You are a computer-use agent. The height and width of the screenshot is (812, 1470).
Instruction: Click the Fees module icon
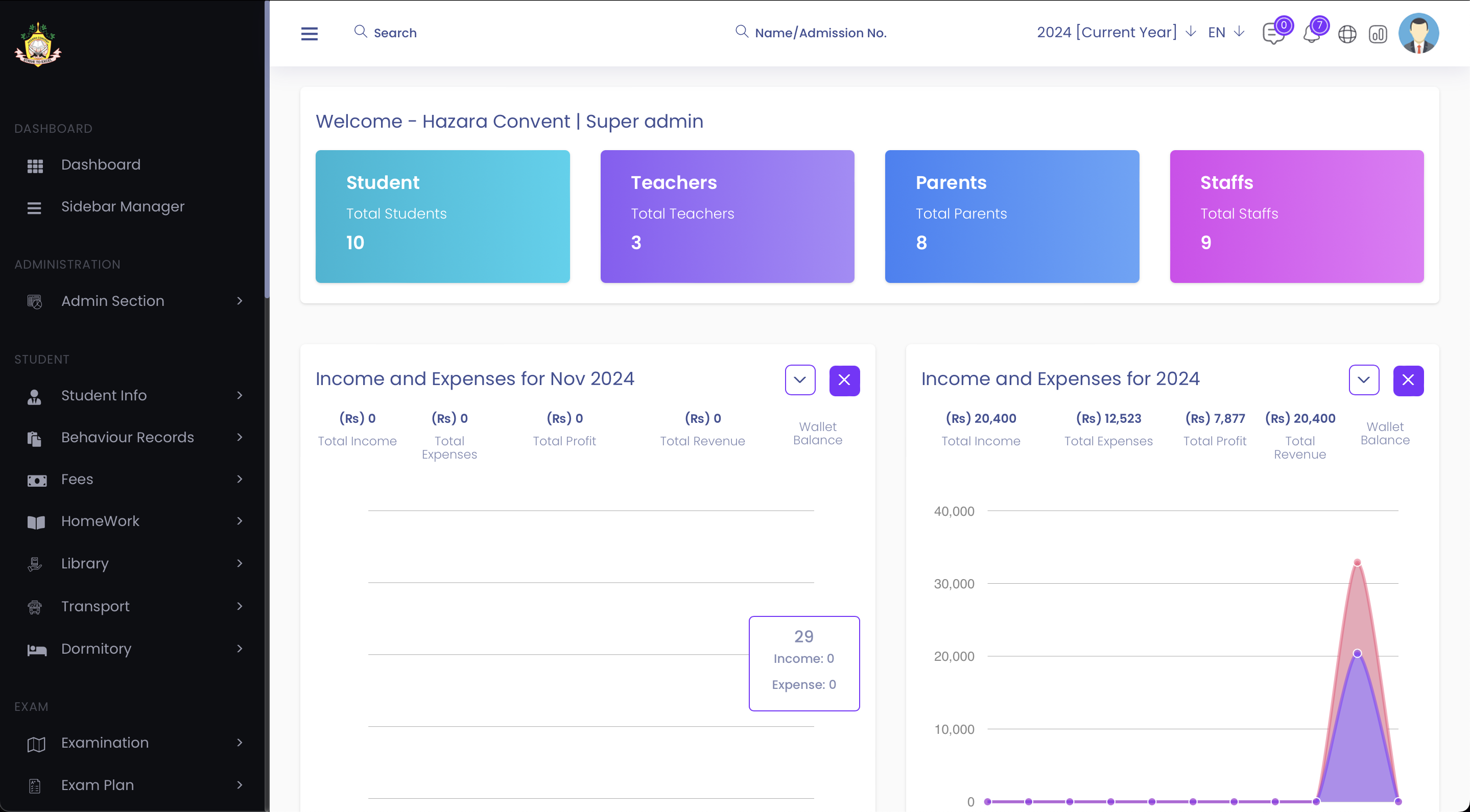click(x=36, y=479)
